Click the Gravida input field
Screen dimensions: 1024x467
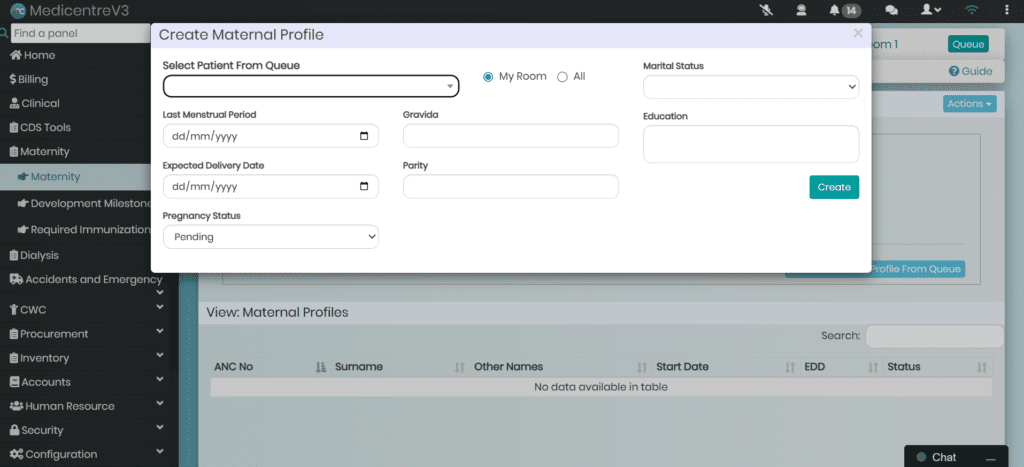[x=511, y=136]
